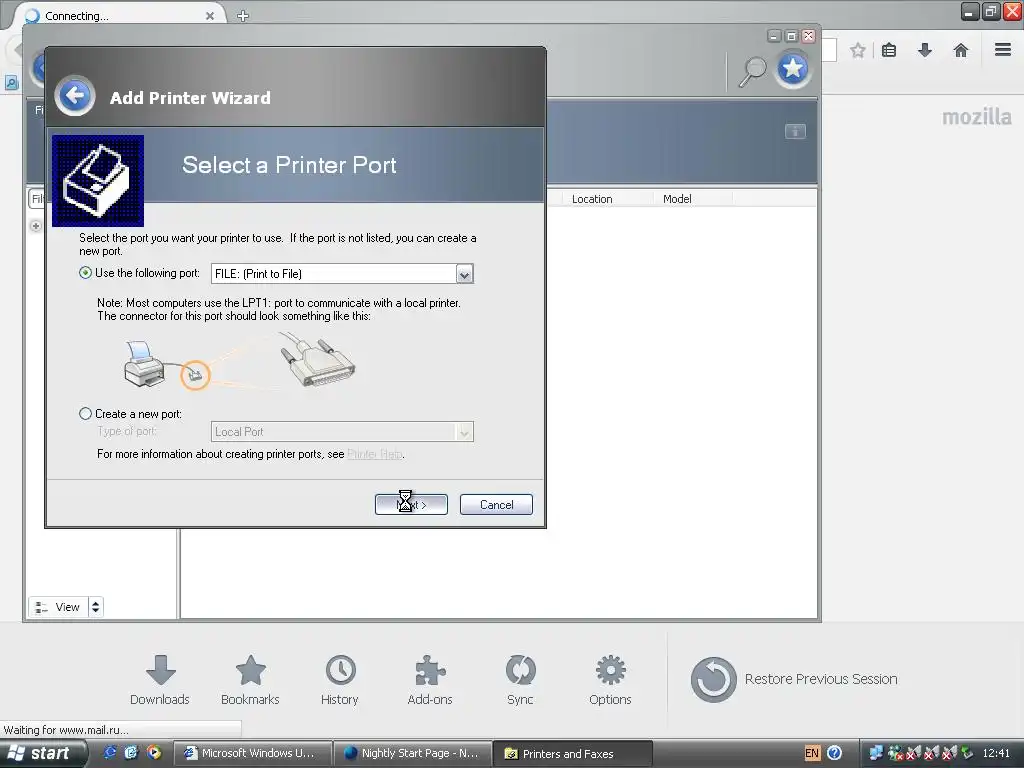Click the printer image in the wizard header
Image resolution: width=1024 pixels, height=768 pixels.
[x=98, y=181]
